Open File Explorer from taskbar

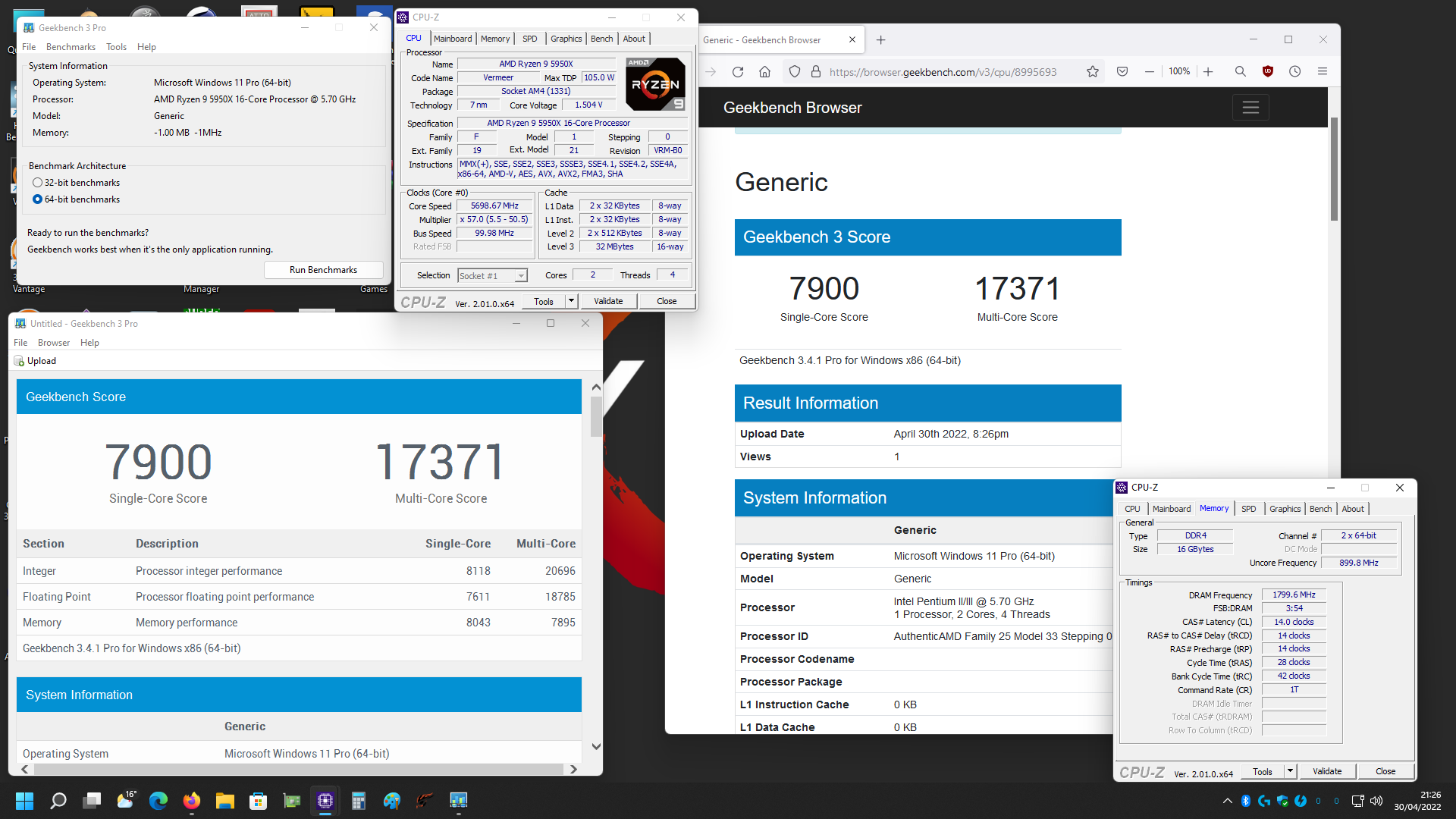coord(225,801)
